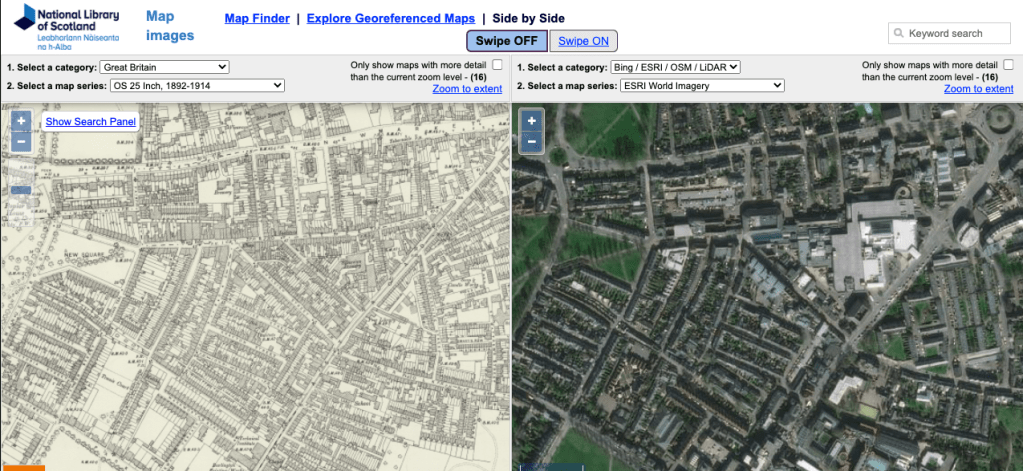Click left panel 'Zoom to extent' link
The image size is (1023, 471).
[467, 89]
